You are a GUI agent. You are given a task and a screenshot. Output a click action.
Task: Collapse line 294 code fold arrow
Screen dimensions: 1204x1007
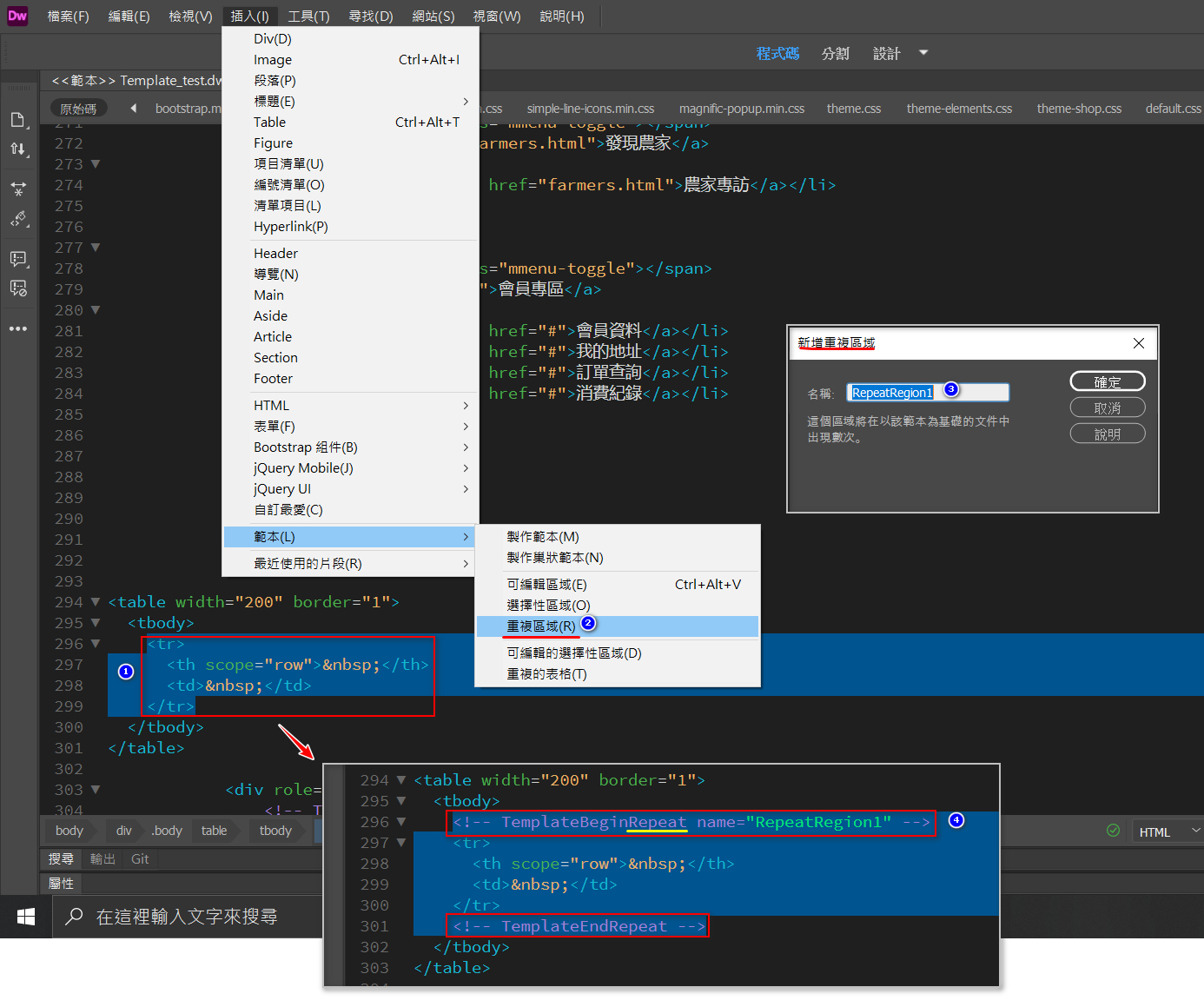coord(95,601)
